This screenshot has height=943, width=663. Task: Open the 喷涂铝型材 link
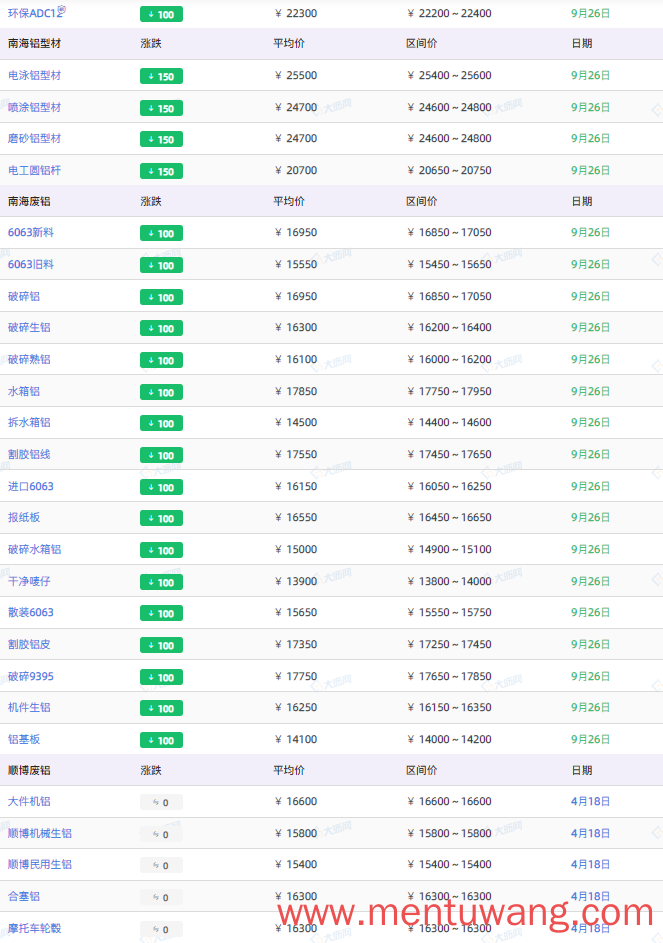coord(34,108)
